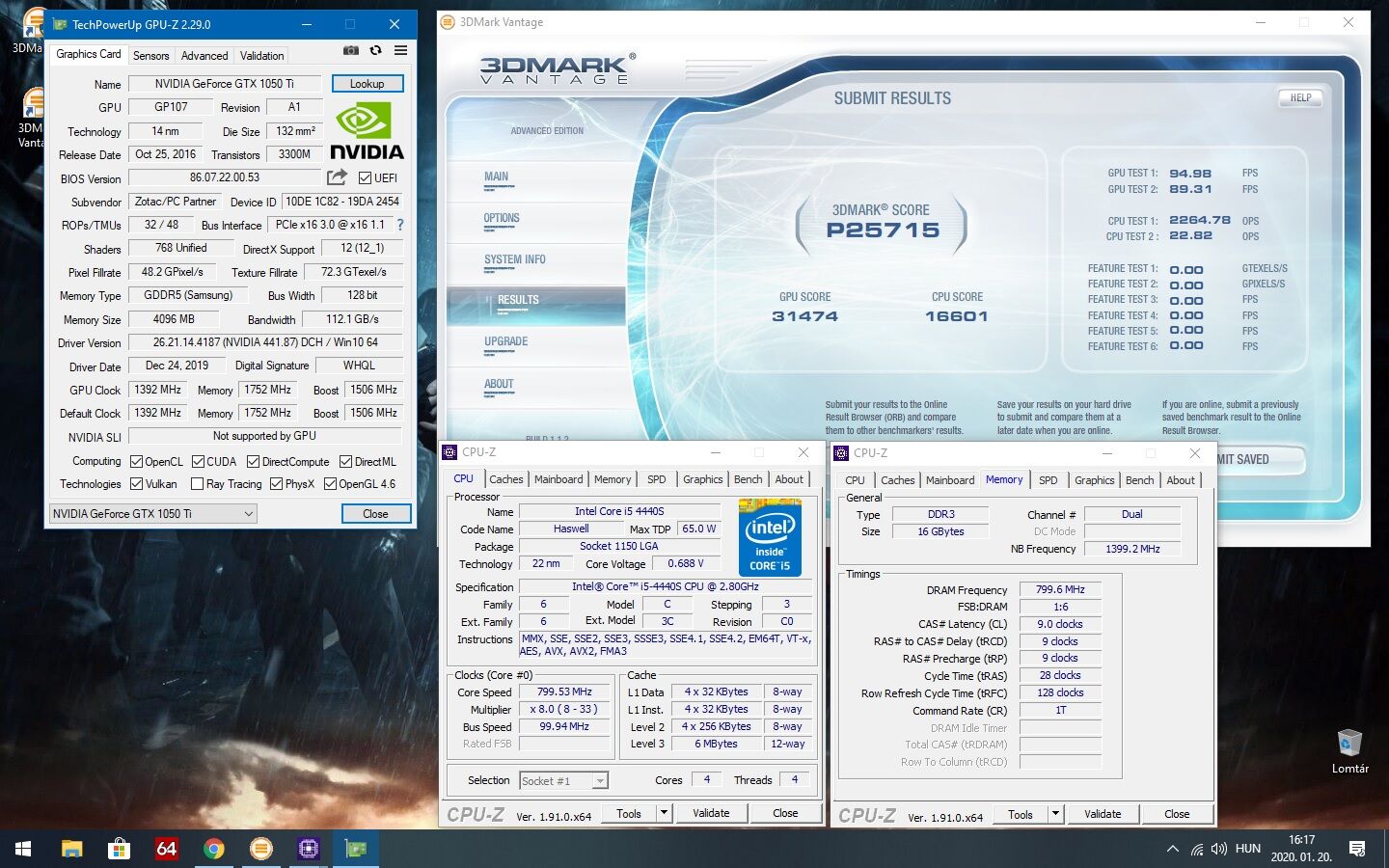Switch to the Validation tab in GPU-Z
This screenshot has height=868, width=1389.
click(x=261, y=56)
